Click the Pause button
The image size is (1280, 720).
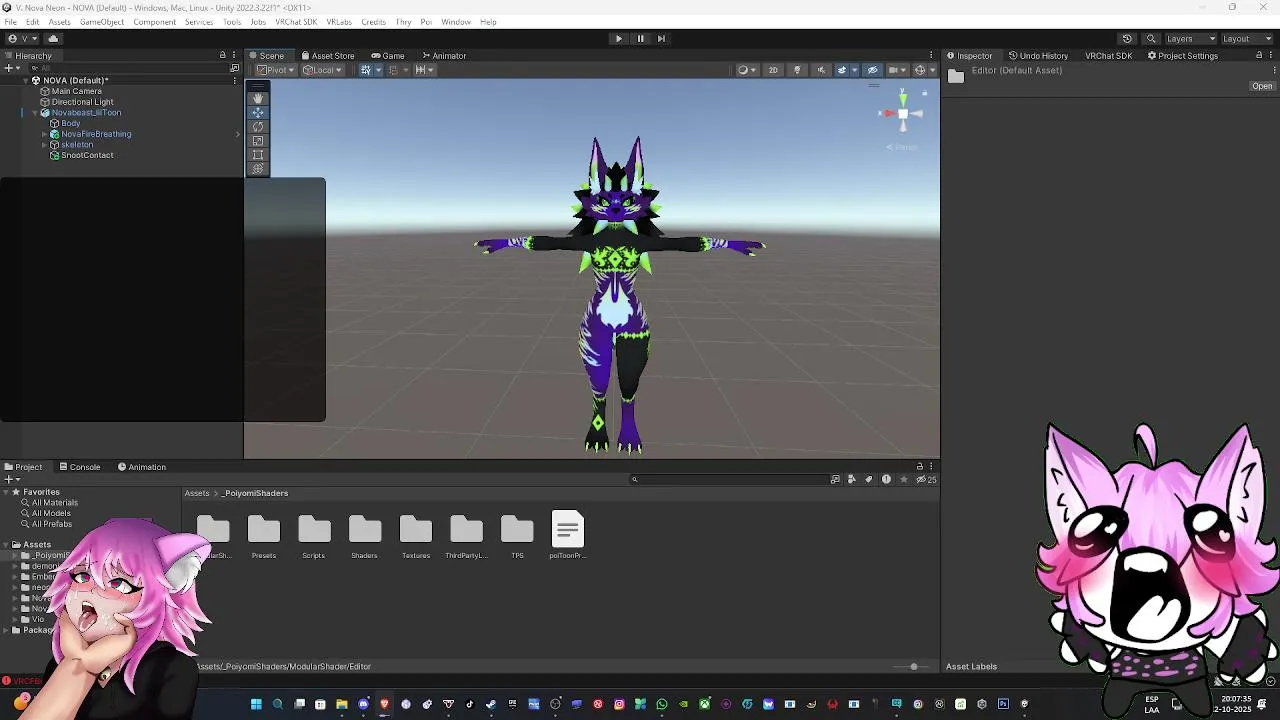[640, 38]
